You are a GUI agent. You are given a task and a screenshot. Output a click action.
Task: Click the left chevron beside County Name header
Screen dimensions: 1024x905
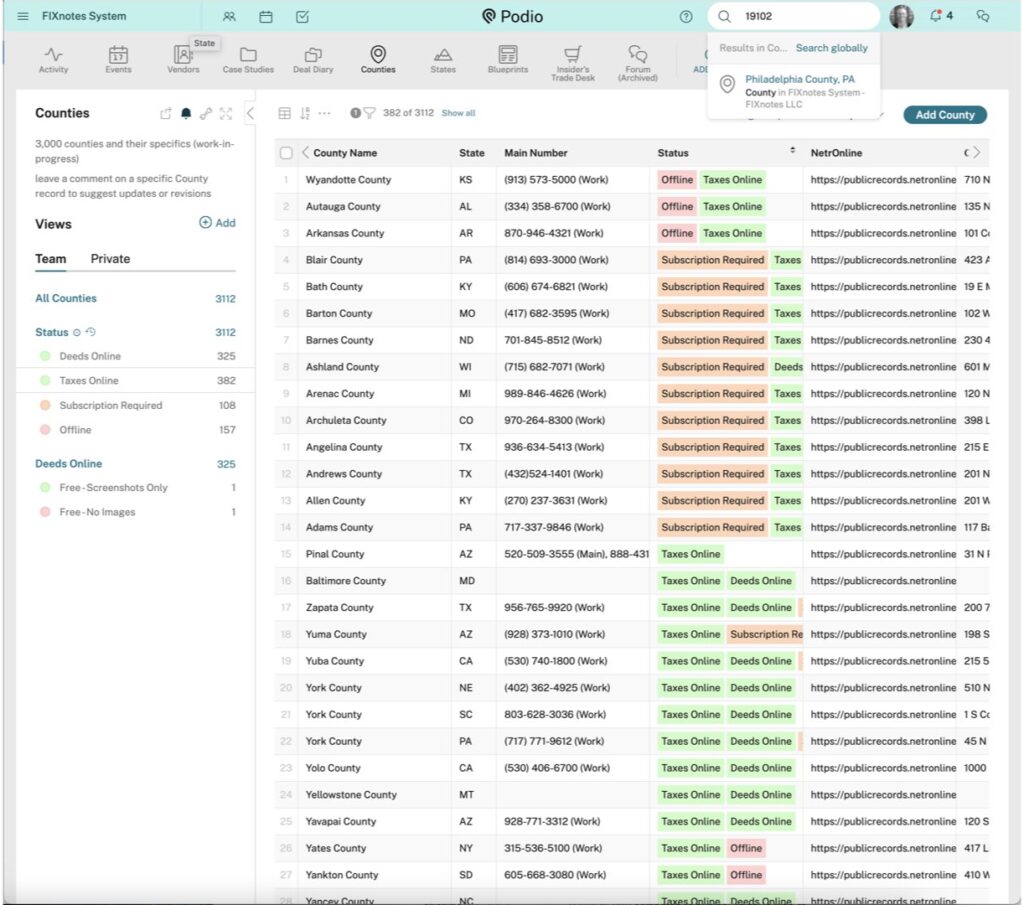(x=305, y=152)
